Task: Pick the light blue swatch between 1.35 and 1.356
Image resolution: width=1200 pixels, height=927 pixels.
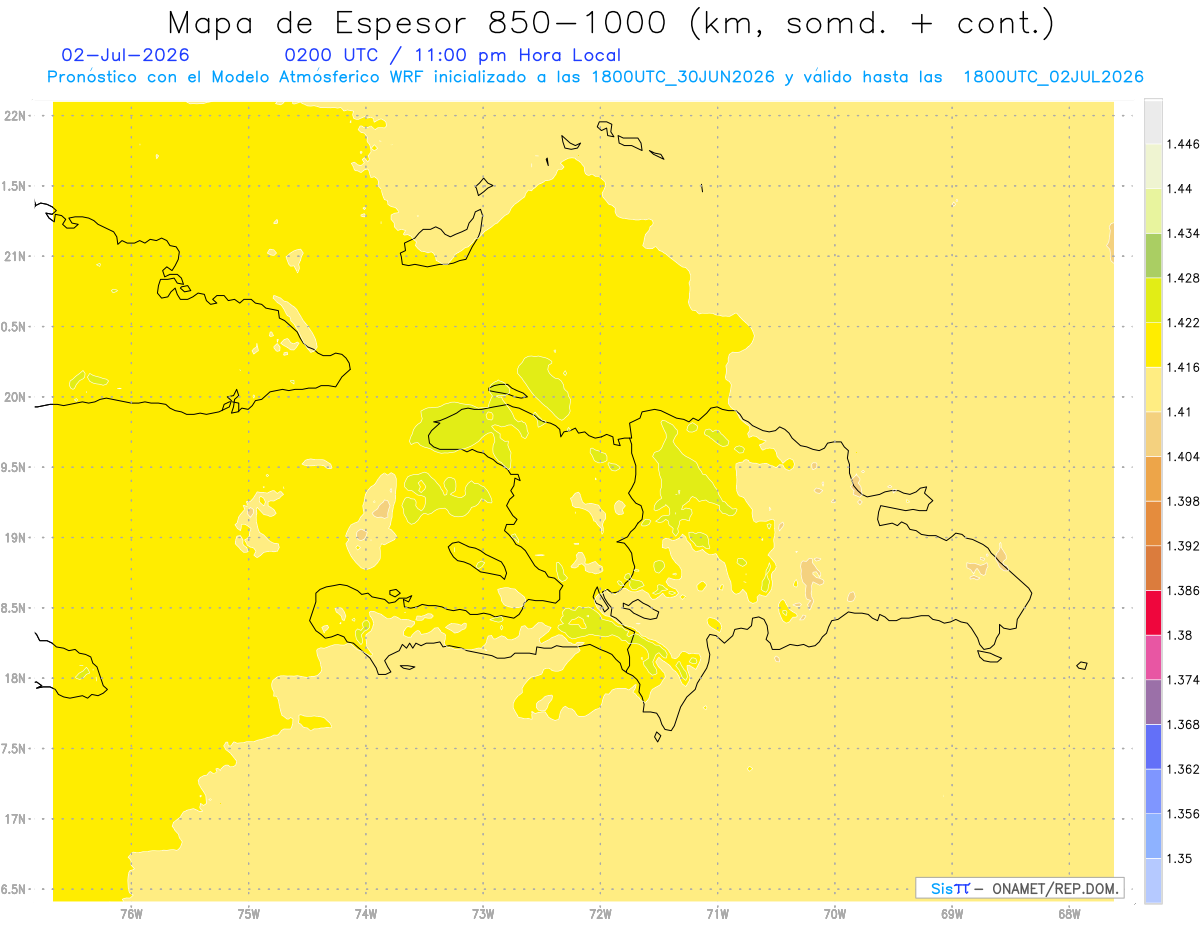Action: [1153, 836]
